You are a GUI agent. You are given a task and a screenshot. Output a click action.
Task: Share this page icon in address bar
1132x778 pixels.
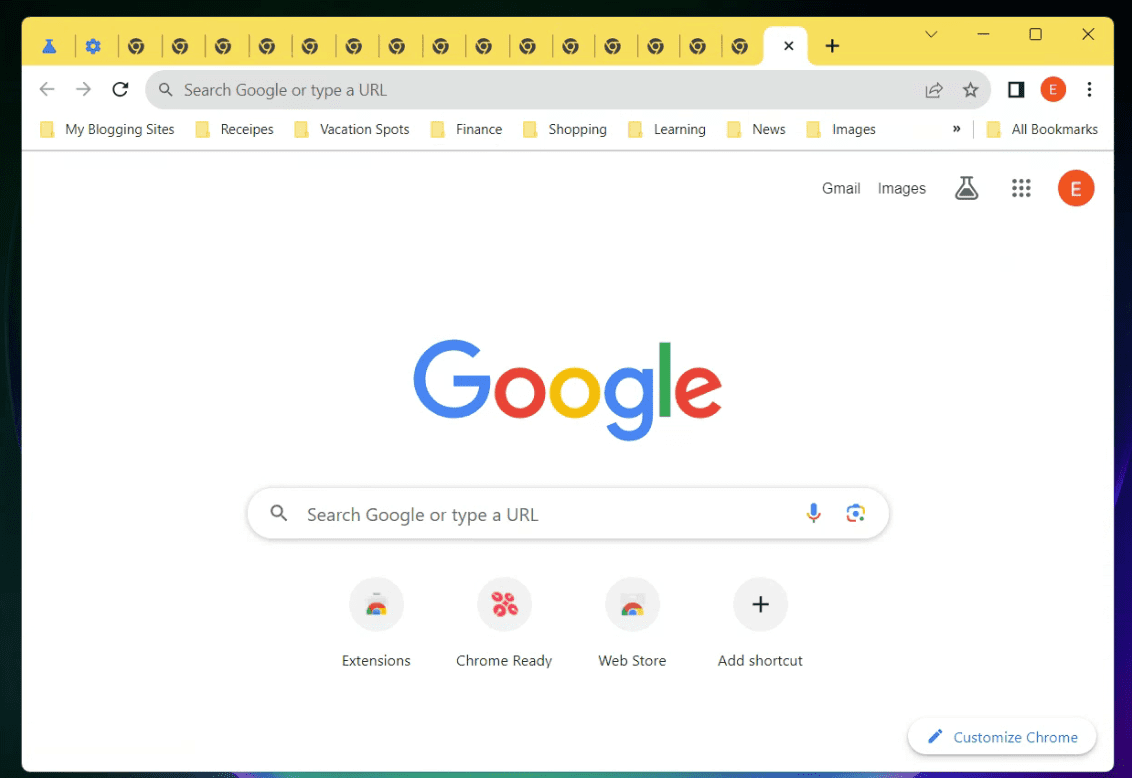933,90
